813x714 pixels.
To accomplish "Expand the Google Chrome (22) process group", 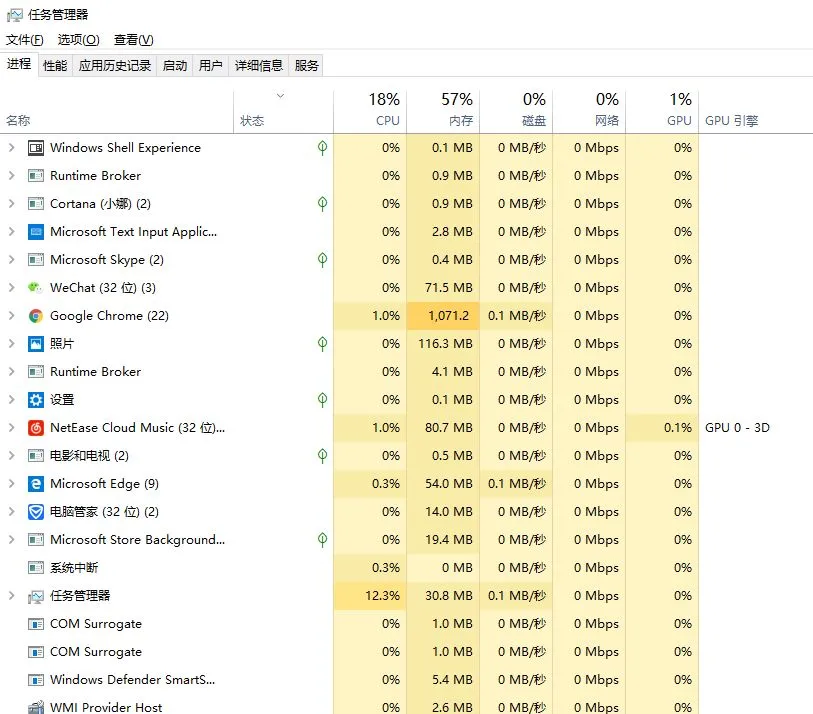I will (x=11, y=316).
